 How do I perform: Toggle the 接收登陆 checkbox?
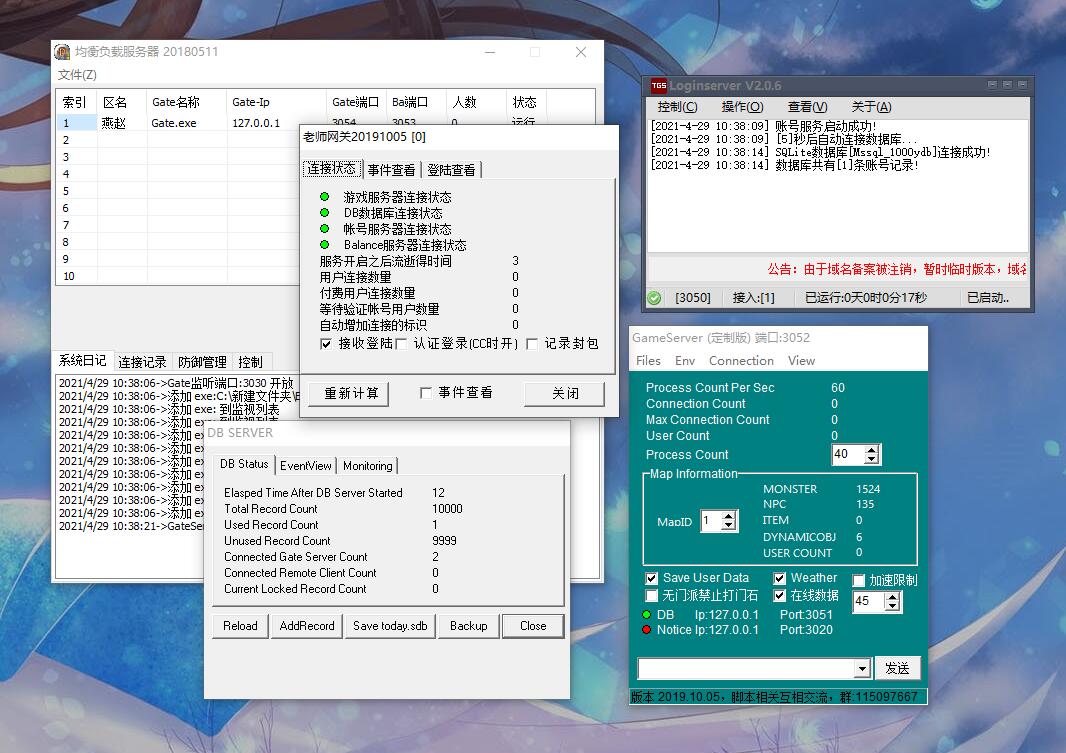click(326, 343)
